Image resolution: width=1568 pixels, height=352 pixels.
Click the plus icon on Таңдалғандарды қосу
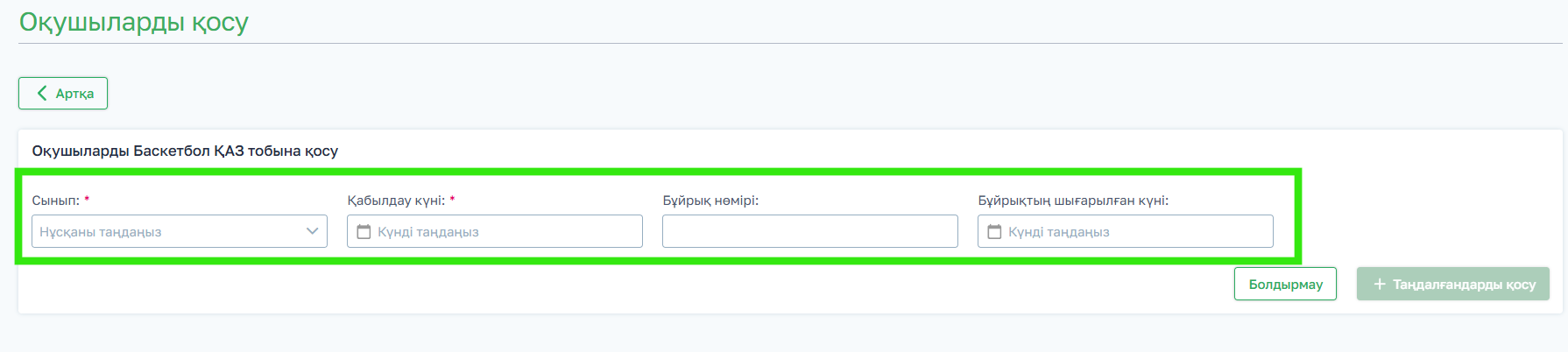1380,285
